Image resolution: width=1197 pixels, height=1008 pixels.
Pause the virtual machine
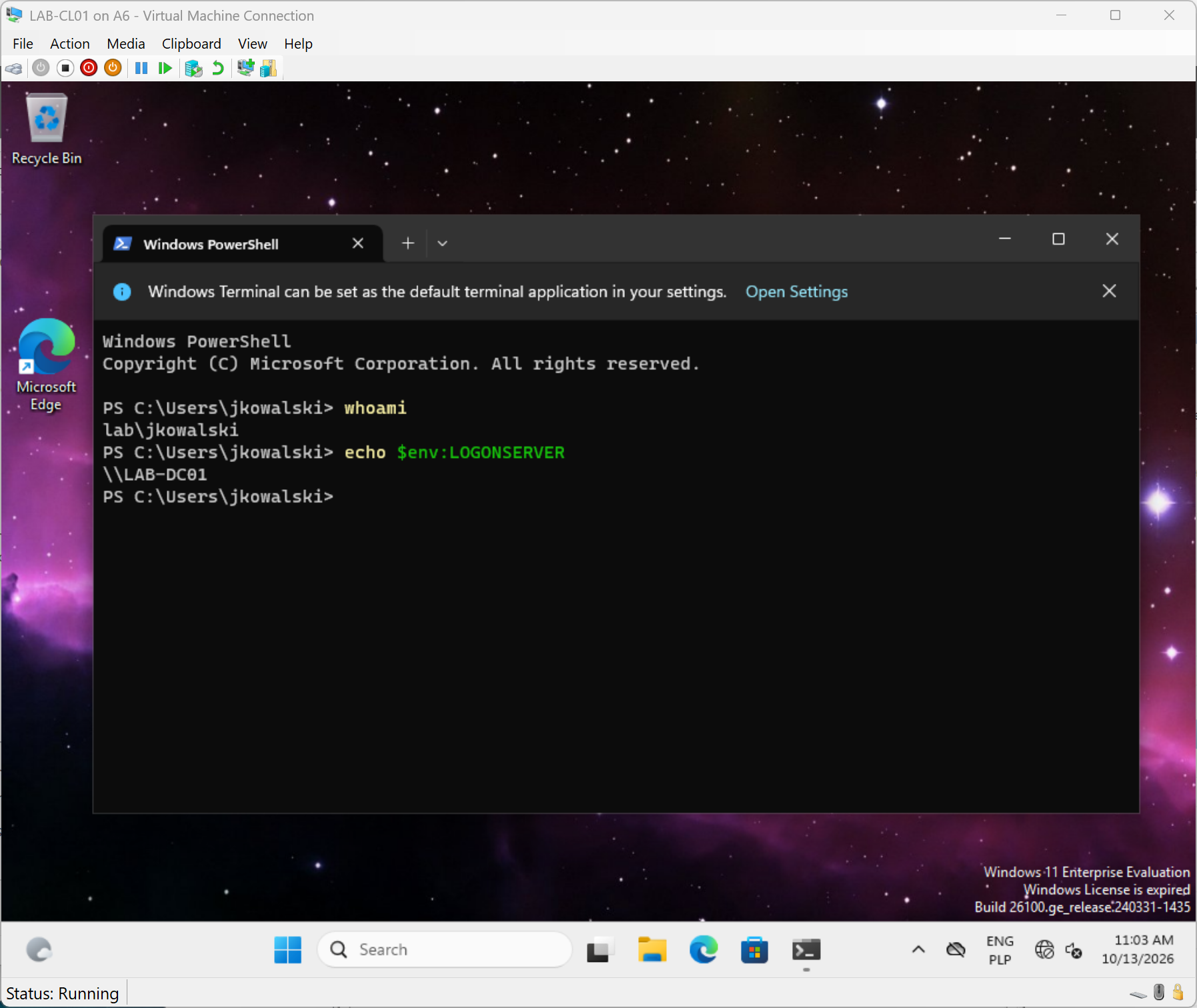tap(141, 68)
